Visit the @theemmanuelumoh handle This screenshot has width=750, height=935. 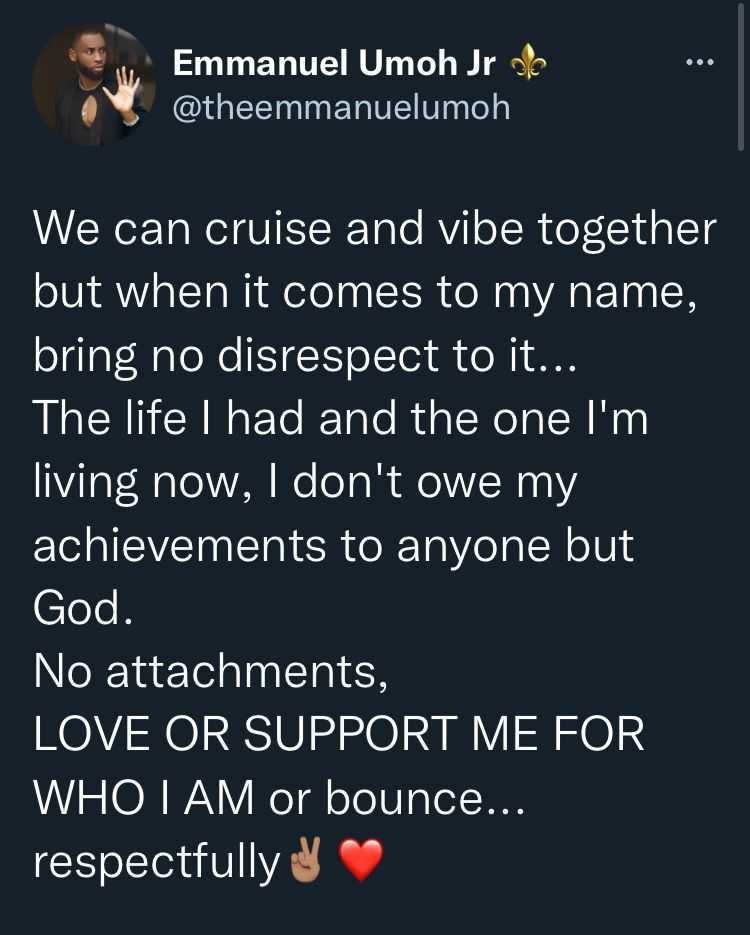[x=342, y=108]
